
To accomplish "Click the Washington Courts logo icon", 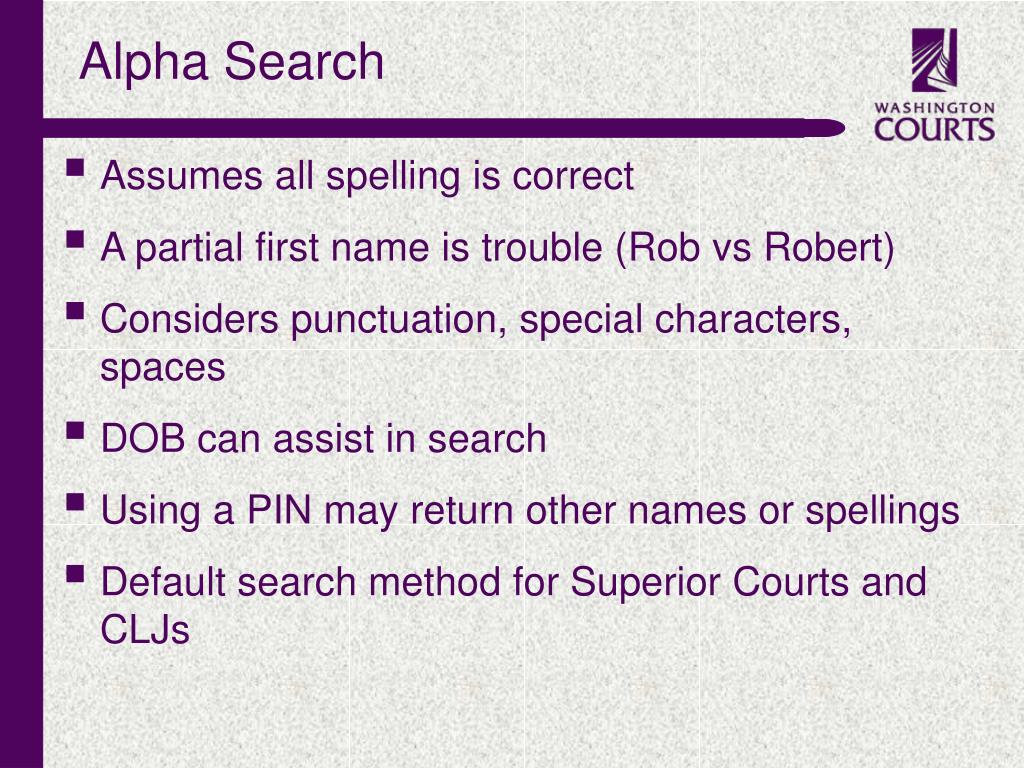I will [934, 60].
